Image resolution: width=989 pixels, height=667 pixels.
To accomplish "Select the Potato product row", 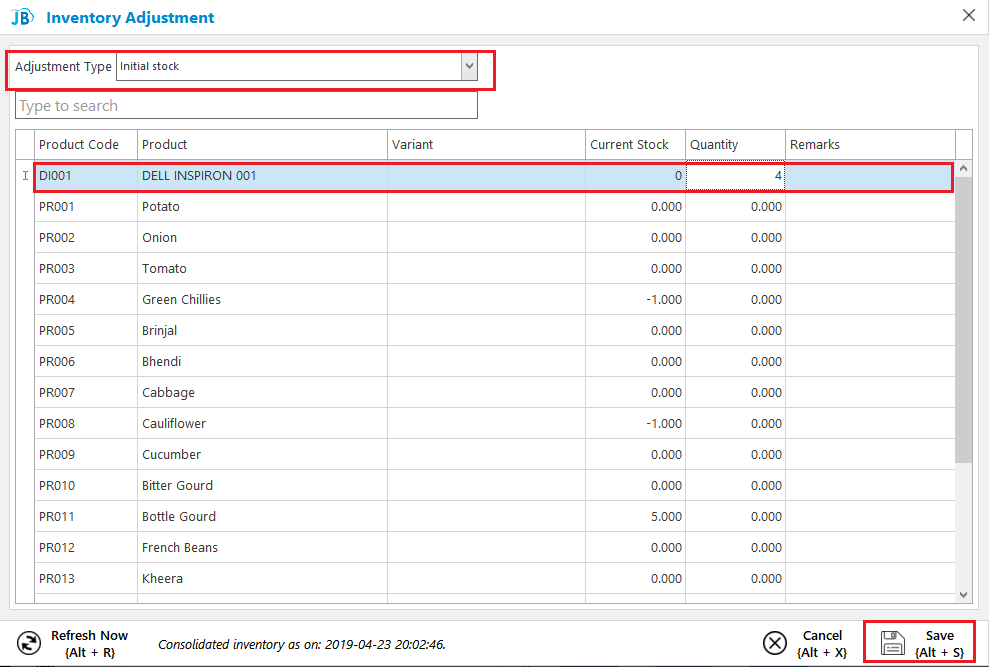I will click(494, 206).
